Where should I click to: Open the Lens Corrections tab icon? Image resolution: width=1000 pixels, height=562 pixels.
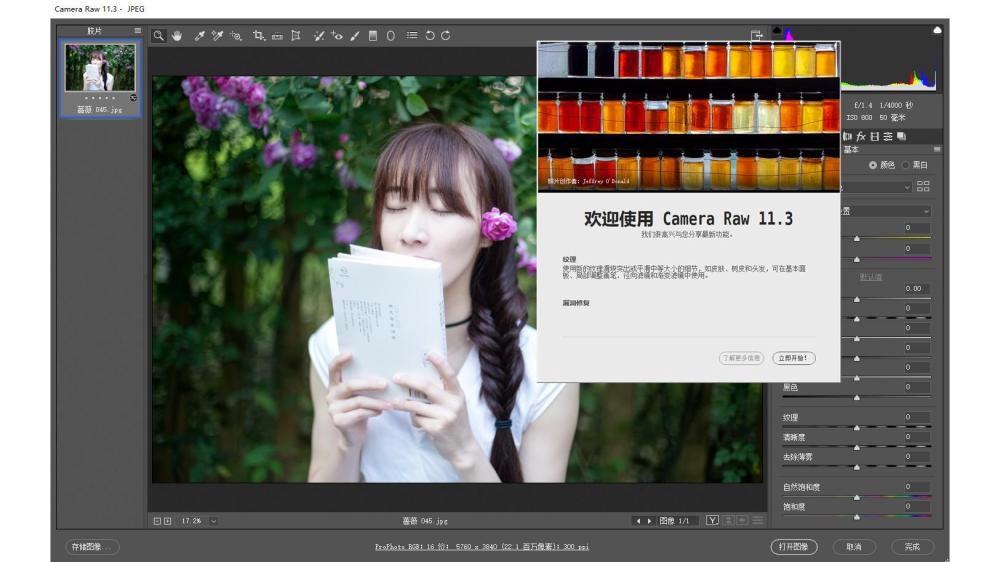tap(848, 136)
